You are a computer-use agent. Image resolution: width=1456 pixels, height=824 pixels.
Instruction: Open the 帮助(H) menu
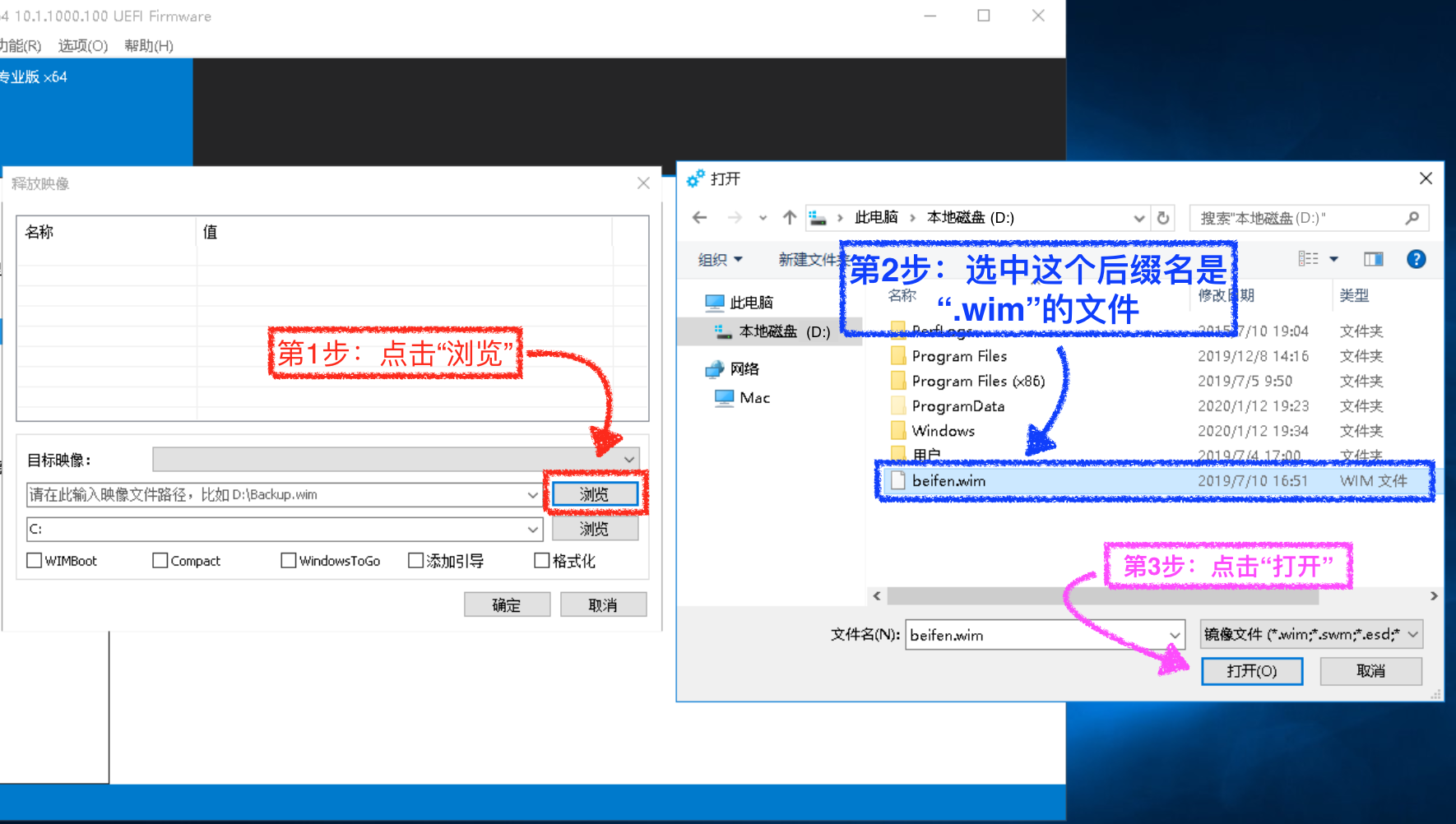click(148, 46)
